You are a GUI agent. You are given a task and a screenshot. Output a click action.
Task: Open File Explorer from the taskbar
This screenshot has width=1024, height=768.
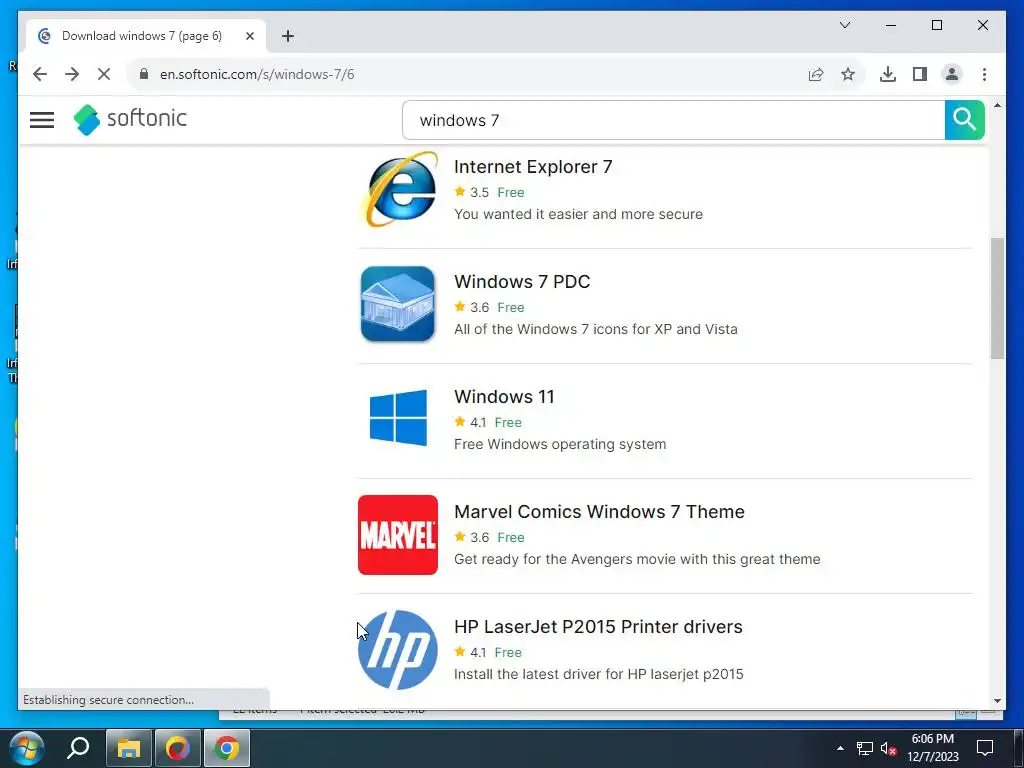point(129,748)
